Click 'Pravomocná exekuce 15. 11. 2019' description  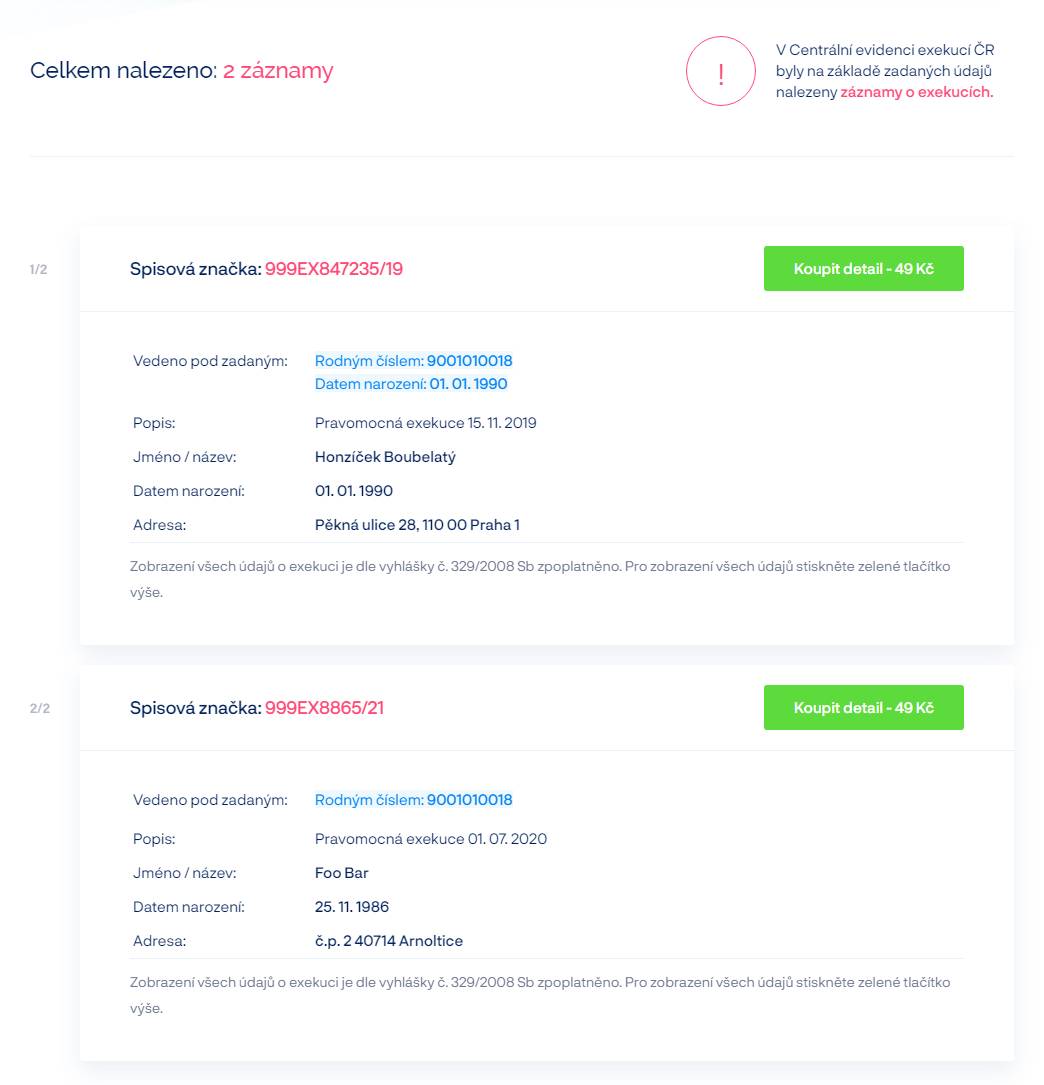click(x=425, y=423)
